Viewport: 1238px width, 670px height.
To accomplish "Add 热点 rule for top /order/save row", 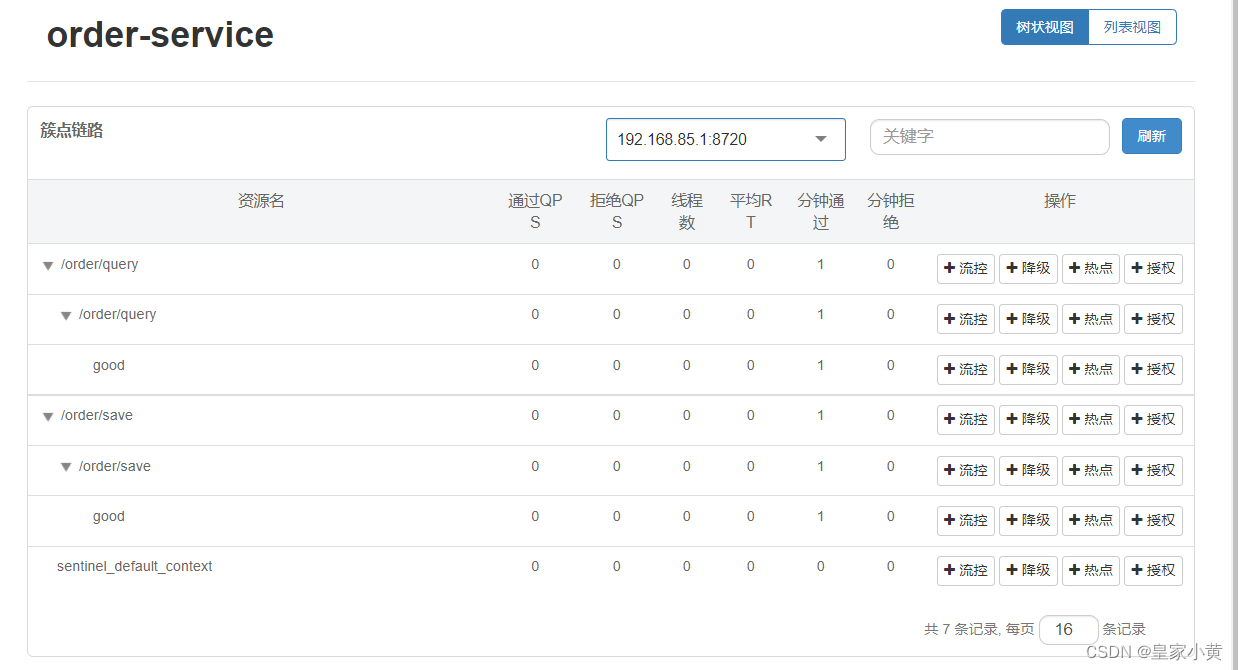I will pyautogui.click(x=1091, y=420).
